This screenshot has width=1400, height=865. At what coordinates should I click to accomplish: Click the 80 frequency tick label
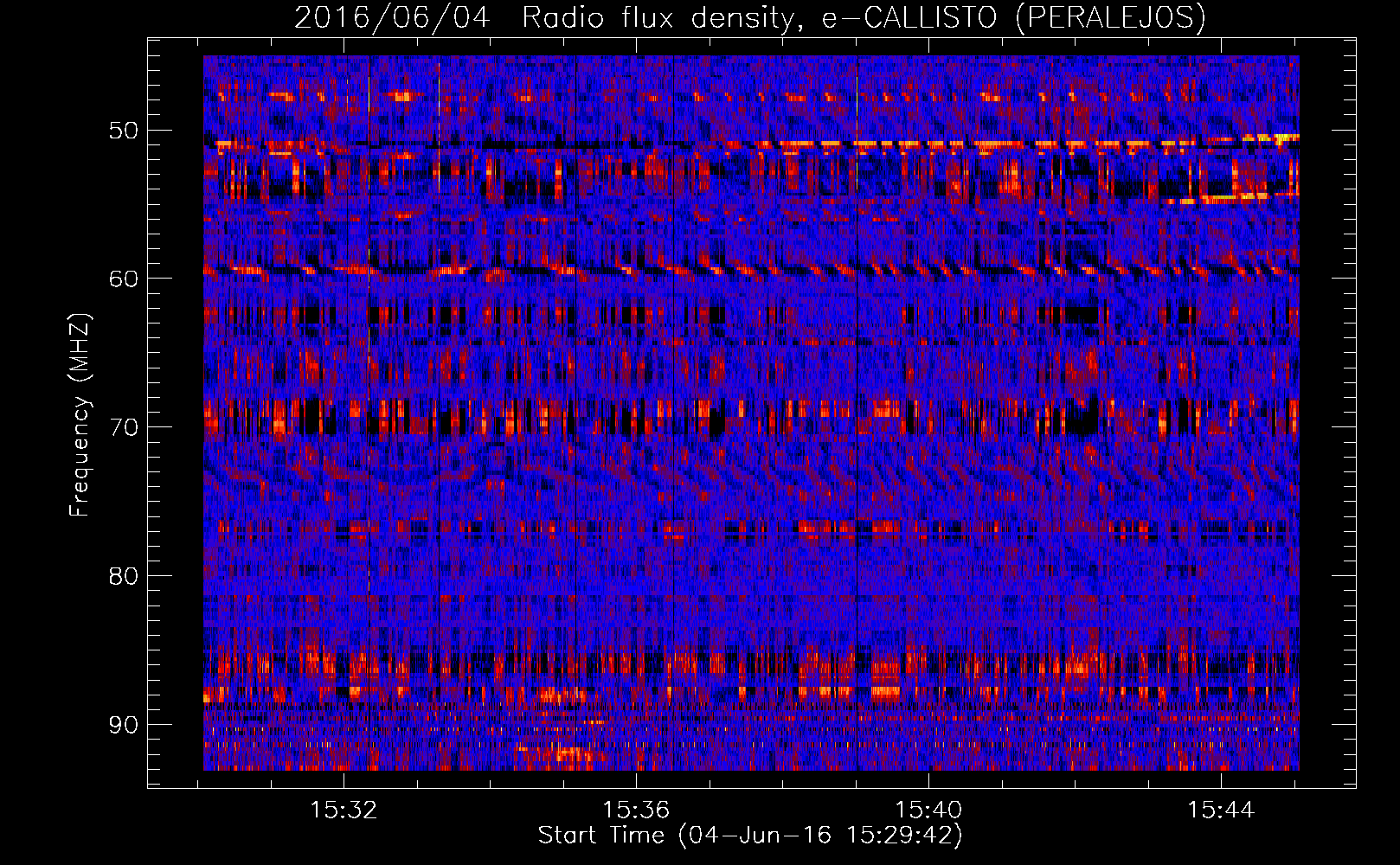(x=124, y=576)
